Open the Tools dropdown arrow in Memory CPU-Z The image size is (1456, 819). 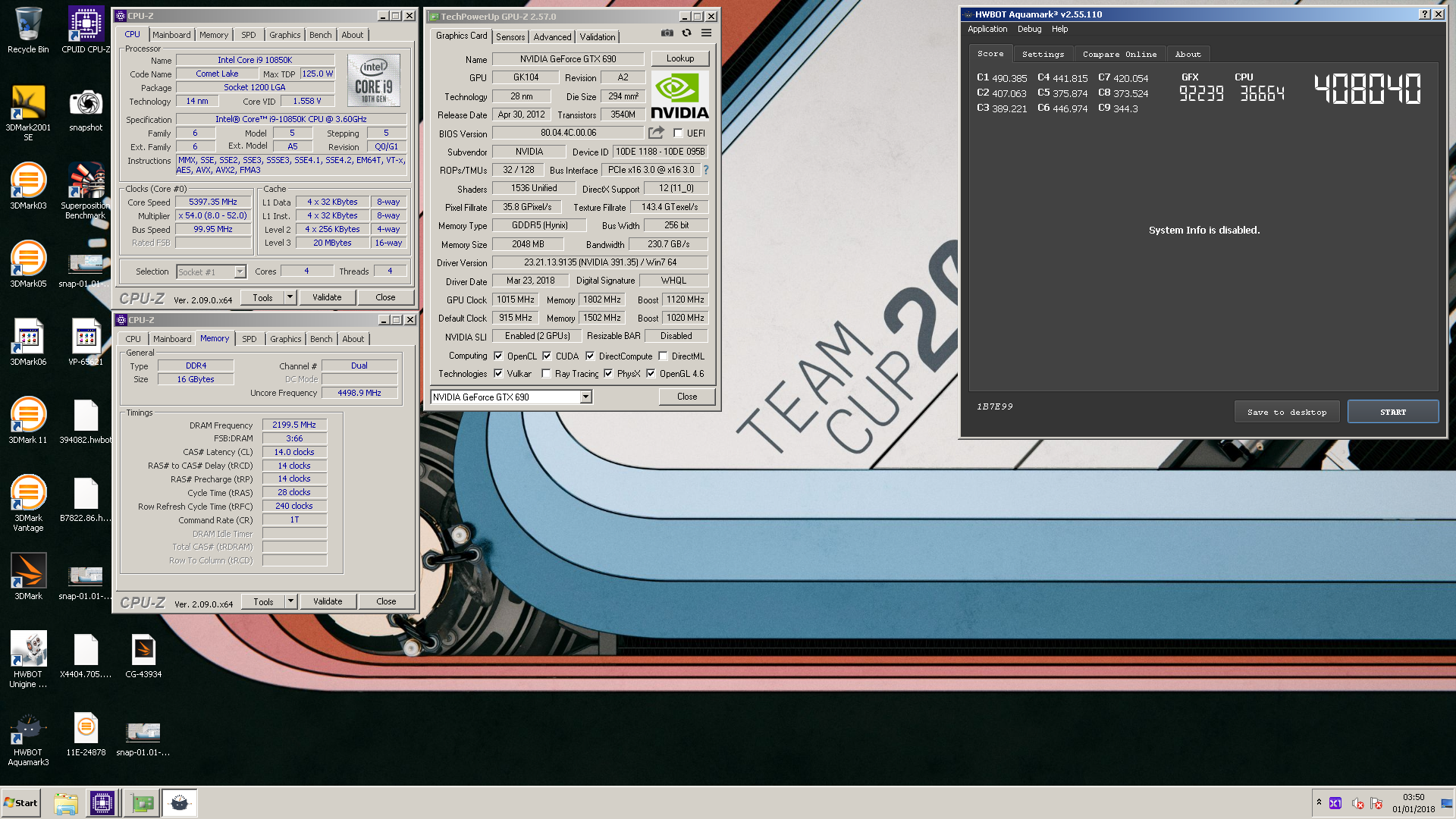tap(290, 601)
